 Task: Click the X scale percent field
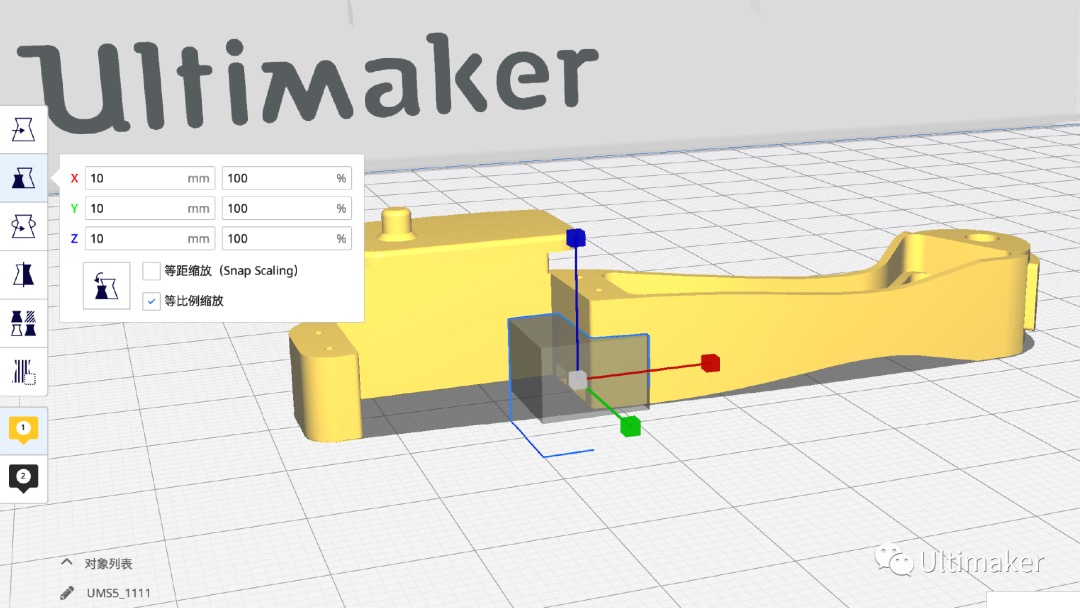click(x=287, y=178)
